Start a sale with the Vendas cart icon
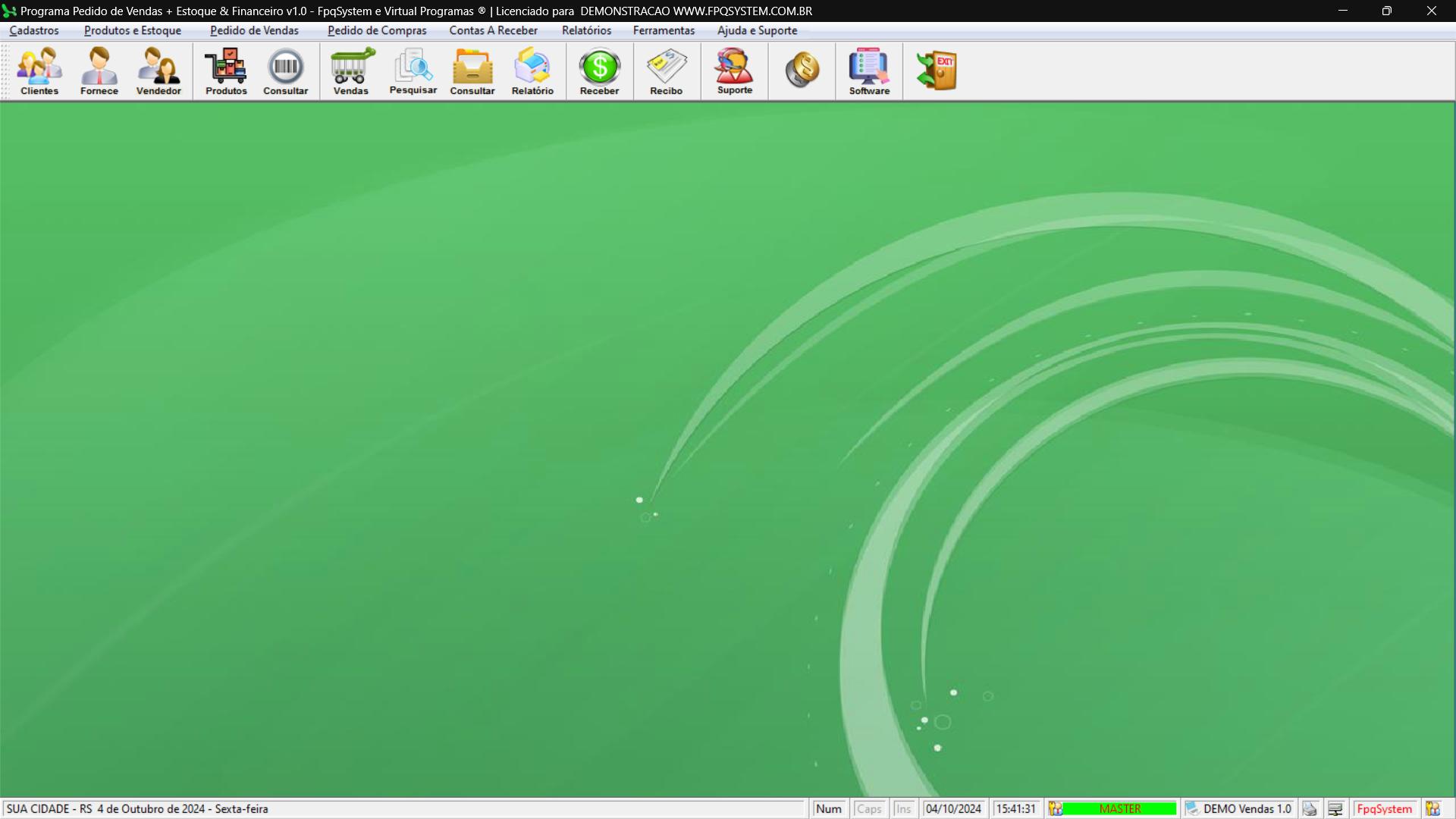 [351, 71]
